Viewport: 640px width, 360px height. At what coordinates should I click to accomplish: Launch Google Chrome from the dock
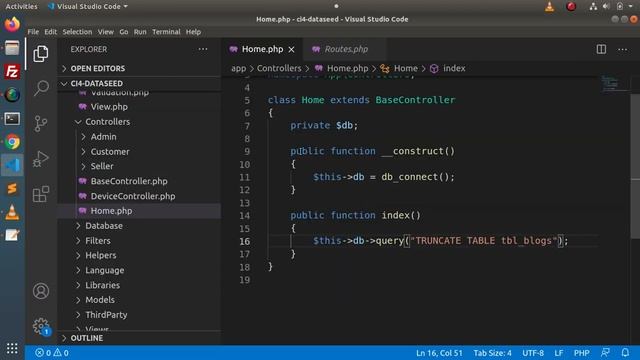pyautogui.click(x=12, y=142)
